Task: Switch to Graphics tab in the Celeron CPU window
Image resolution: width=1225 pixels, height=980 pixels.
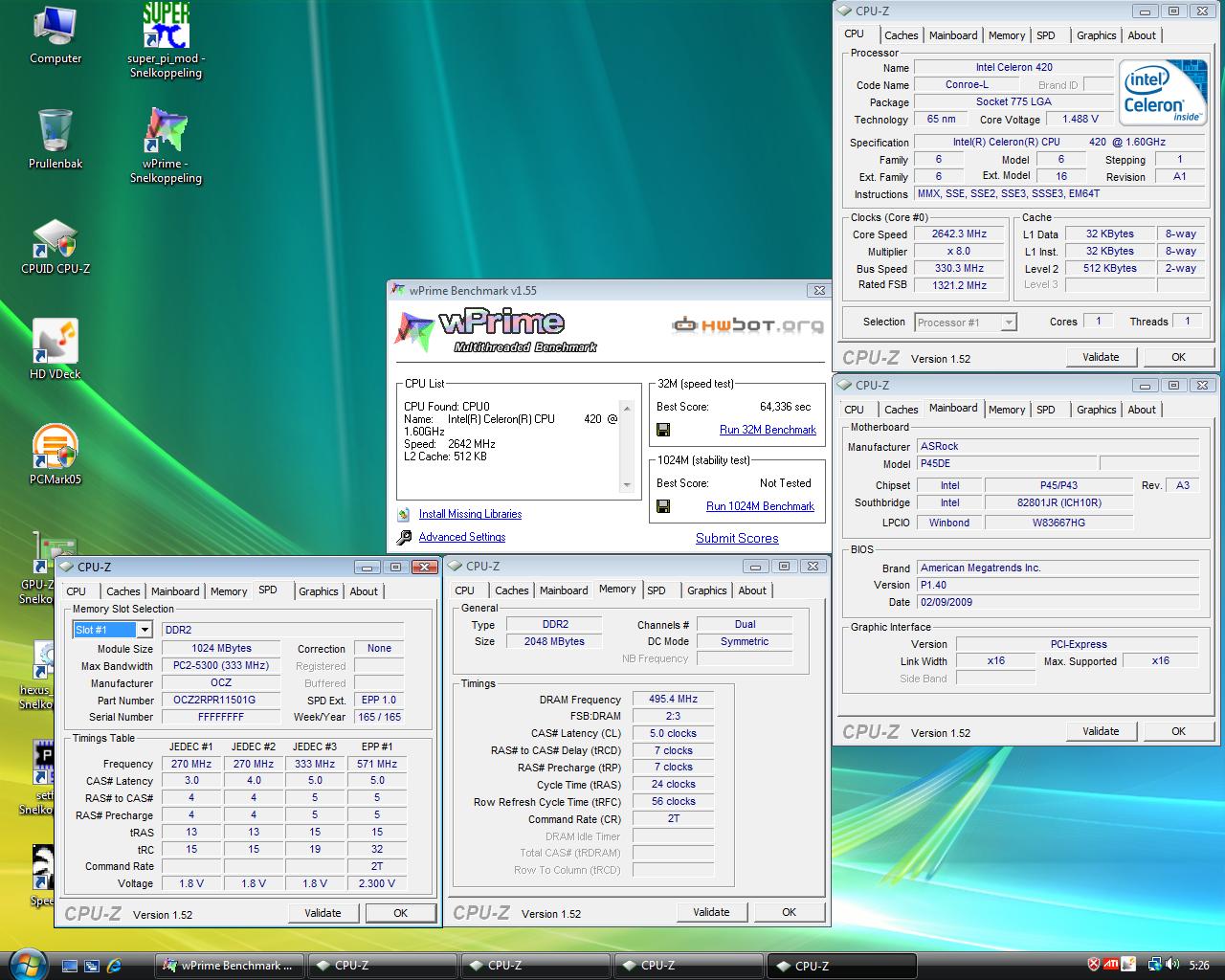Action: 1096,35
